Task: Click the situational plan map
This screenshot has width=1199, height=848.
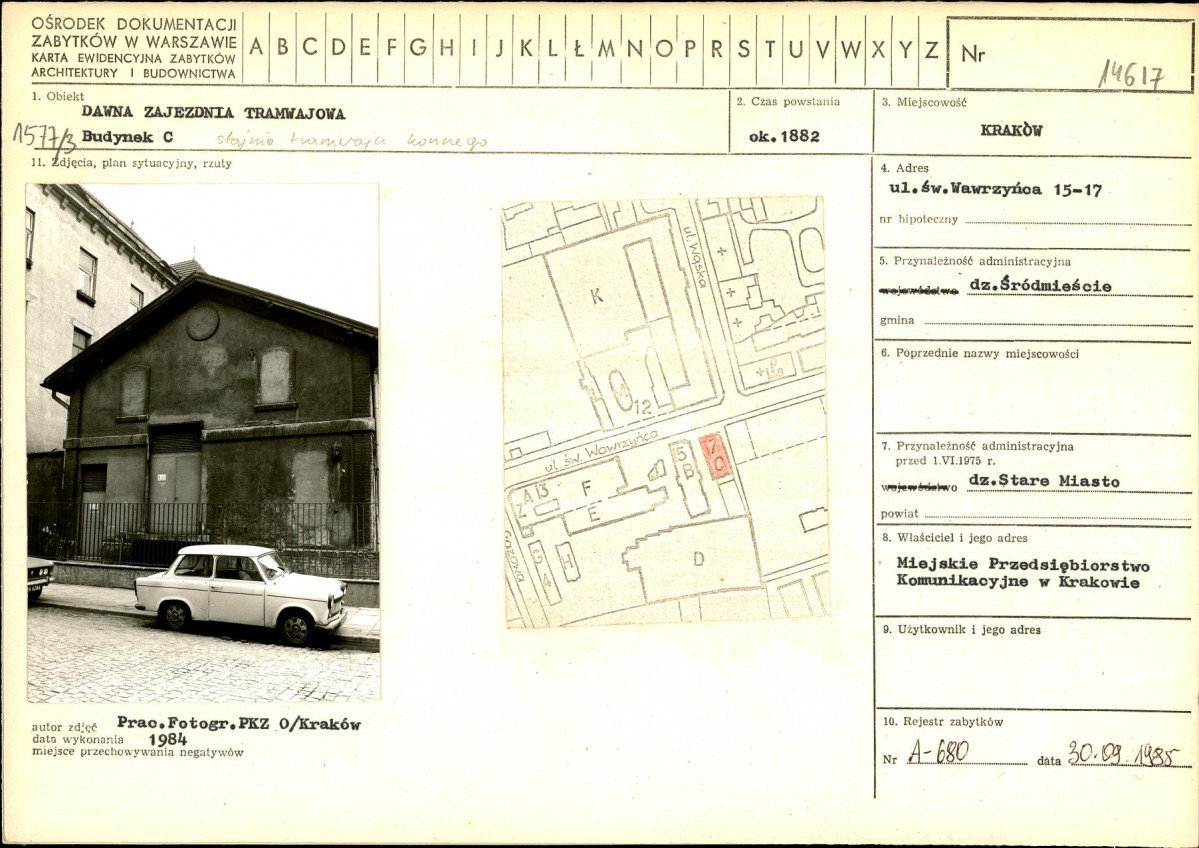Action: click(664, 411)
